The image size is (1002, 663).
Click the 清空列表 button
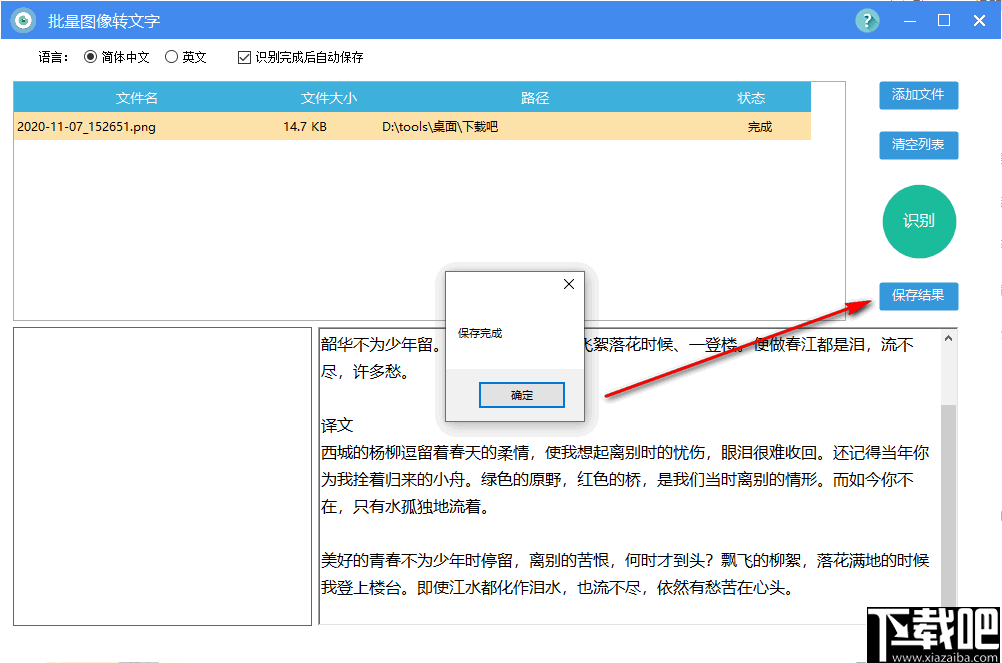click(x=918, y=145)
